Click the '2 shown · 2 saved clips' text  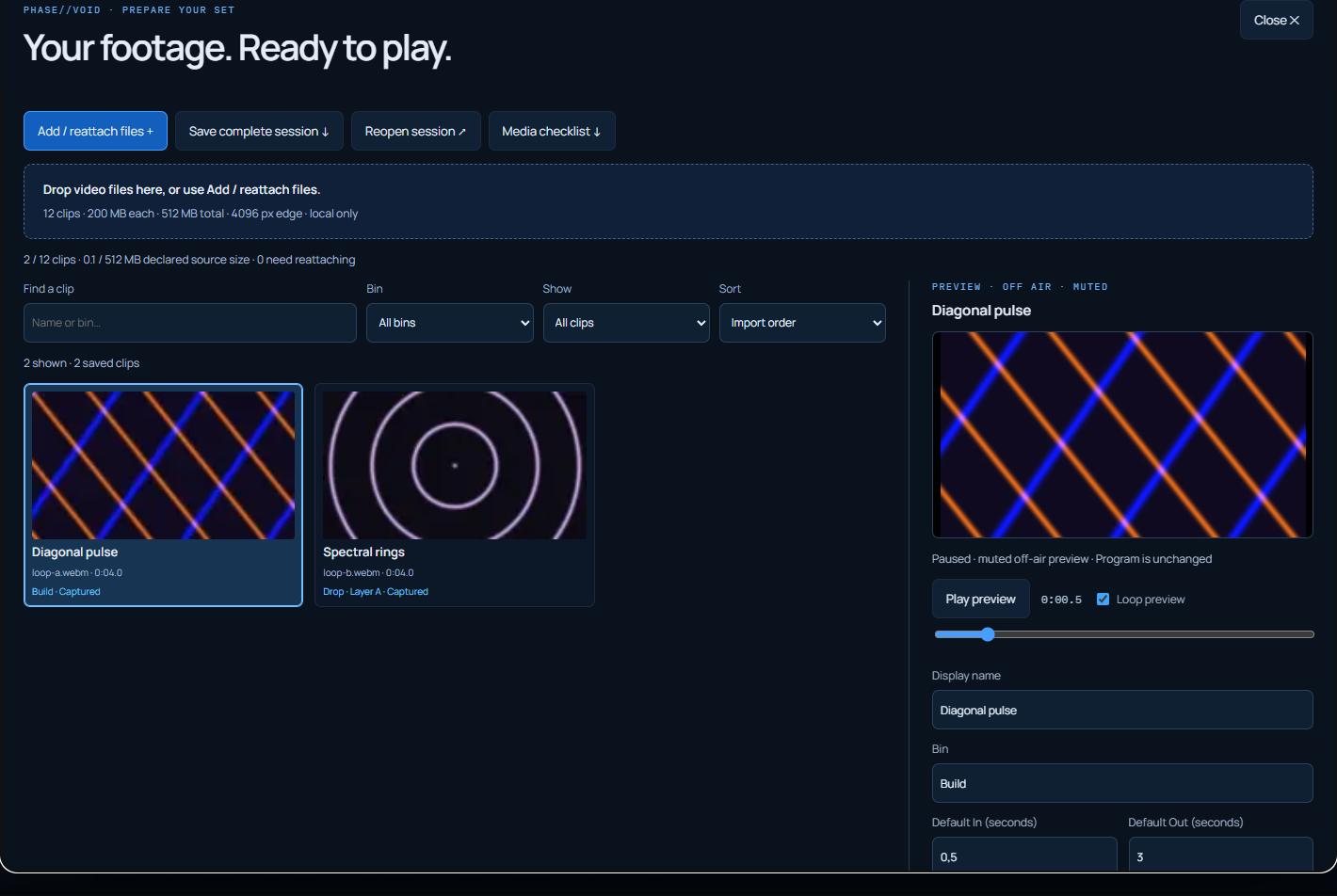[81, 363]
